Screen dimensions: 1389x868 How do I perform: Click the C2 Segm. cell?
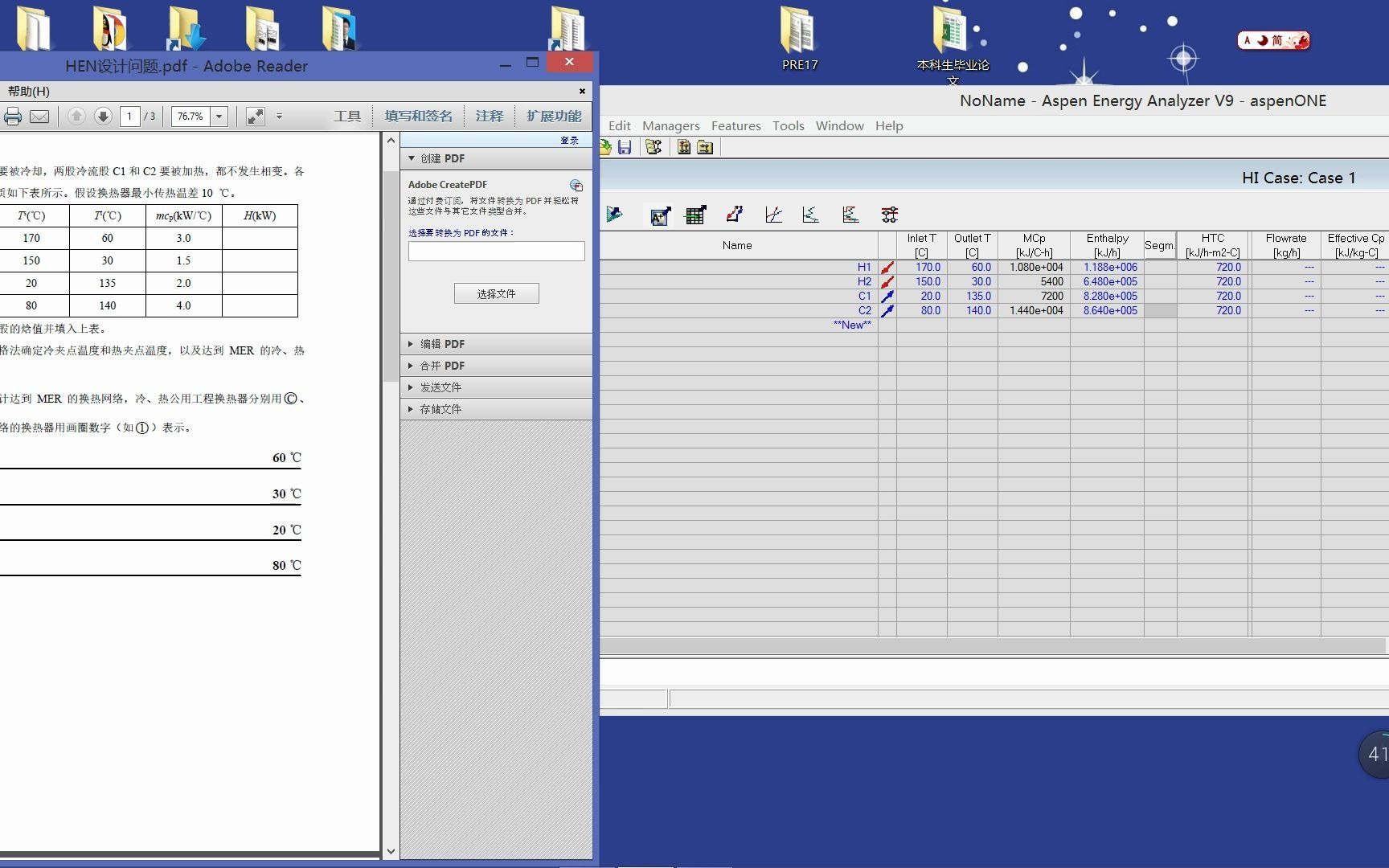click(x=1160, y=311)
